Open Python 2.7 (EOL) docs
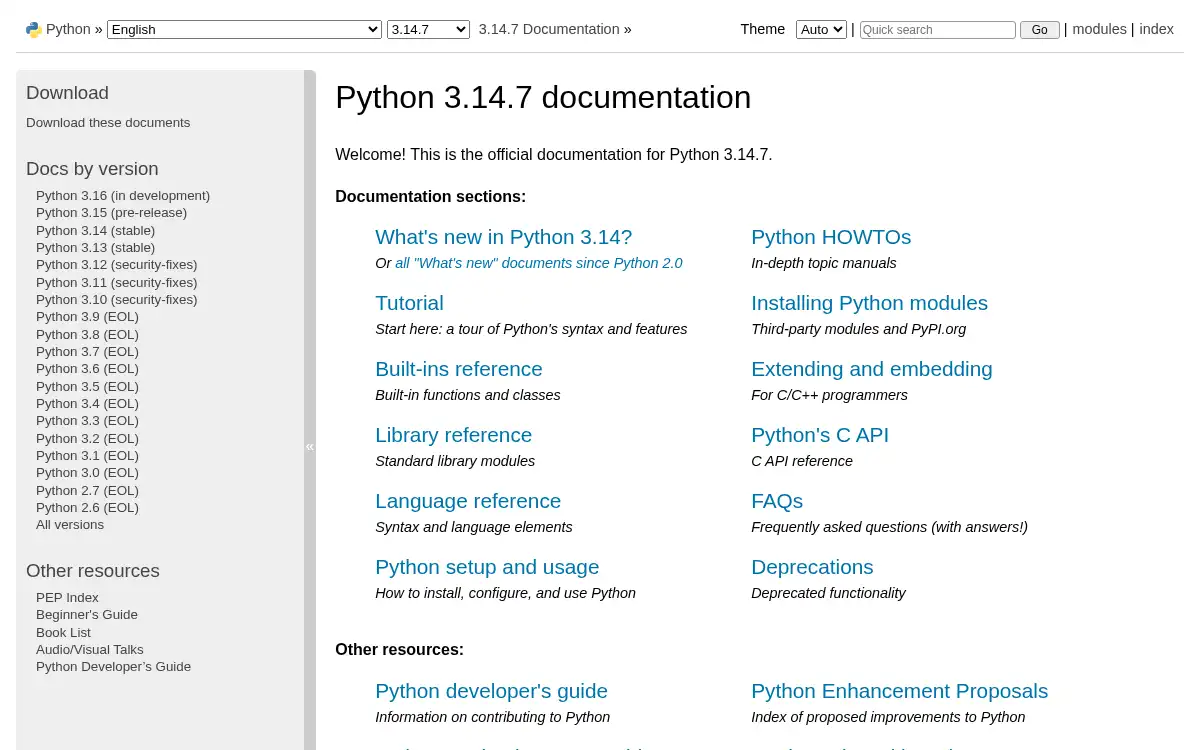This screenshot has height=750, width=1200. coord(87,491)
